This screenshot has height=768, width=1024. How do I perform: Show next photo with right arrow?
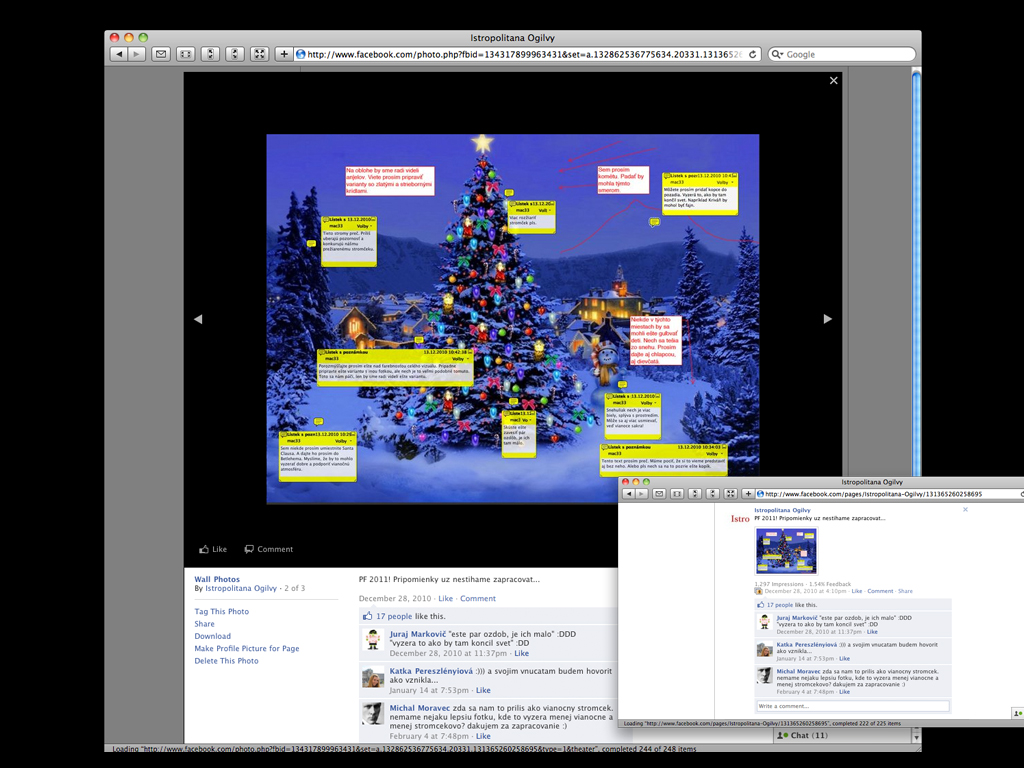[x=827, y=319]
